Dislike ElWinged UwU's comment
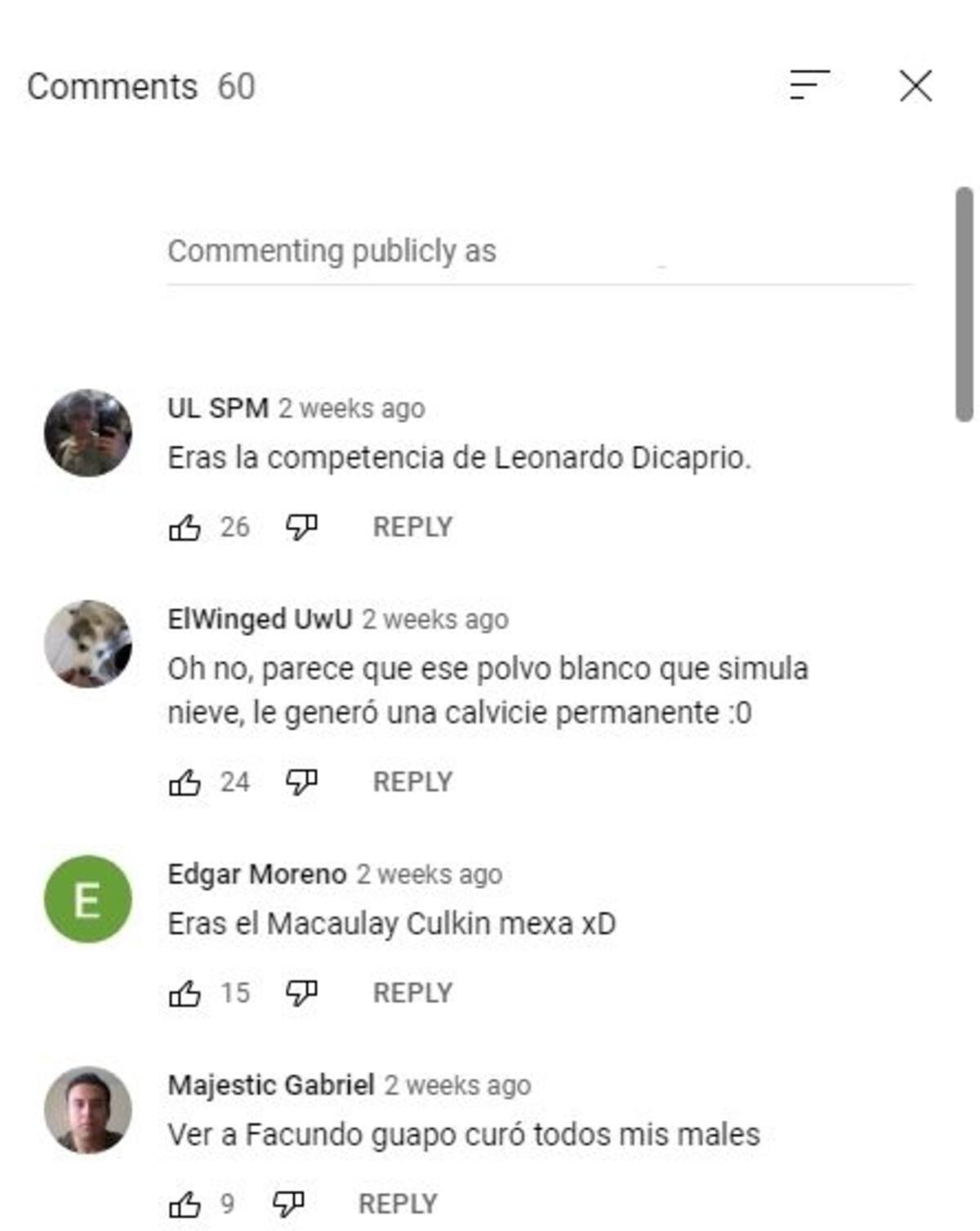The height and width of the screenshot is (1231, 980). [x=301, y=783]
